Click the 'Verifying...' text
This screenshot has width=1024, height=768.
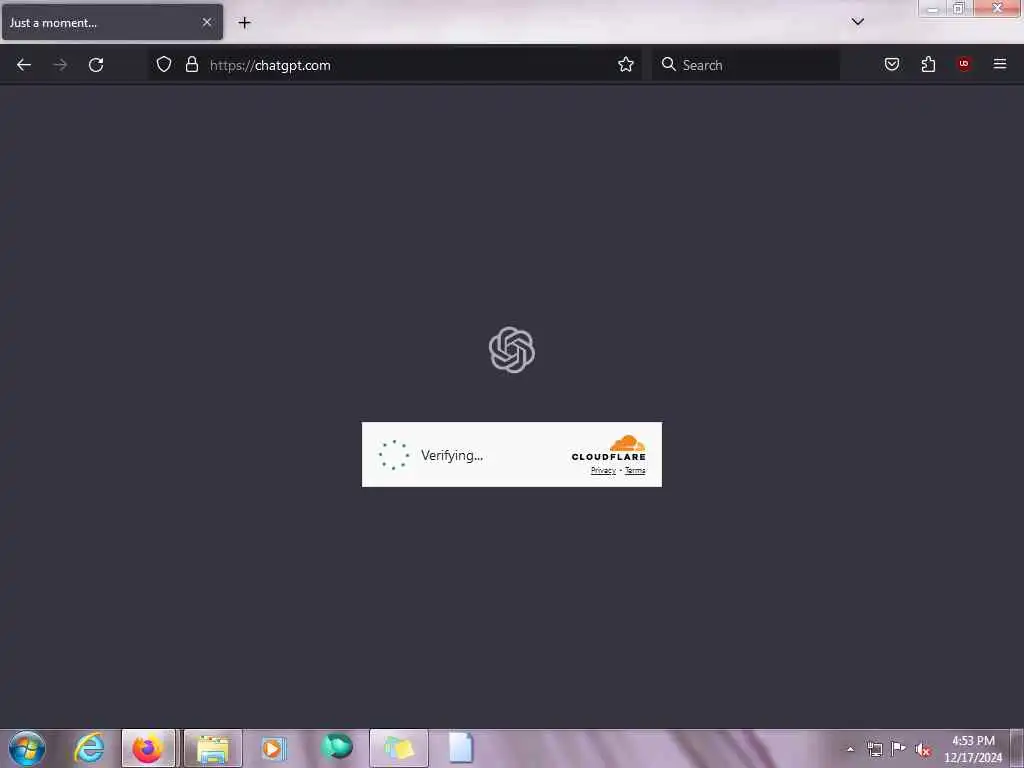pyautogui.click(x=452, y=455)
